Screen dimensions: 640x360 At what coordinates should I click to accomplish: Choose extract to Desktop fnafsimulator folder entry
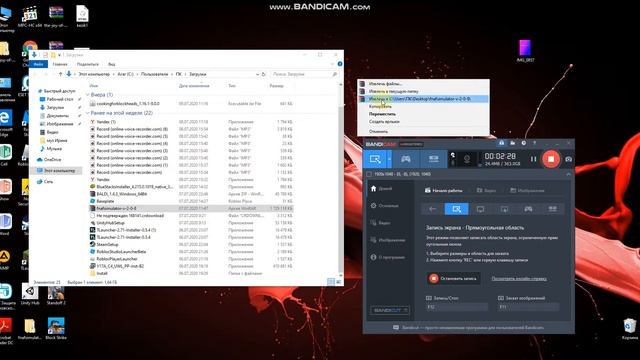[423, 99]
